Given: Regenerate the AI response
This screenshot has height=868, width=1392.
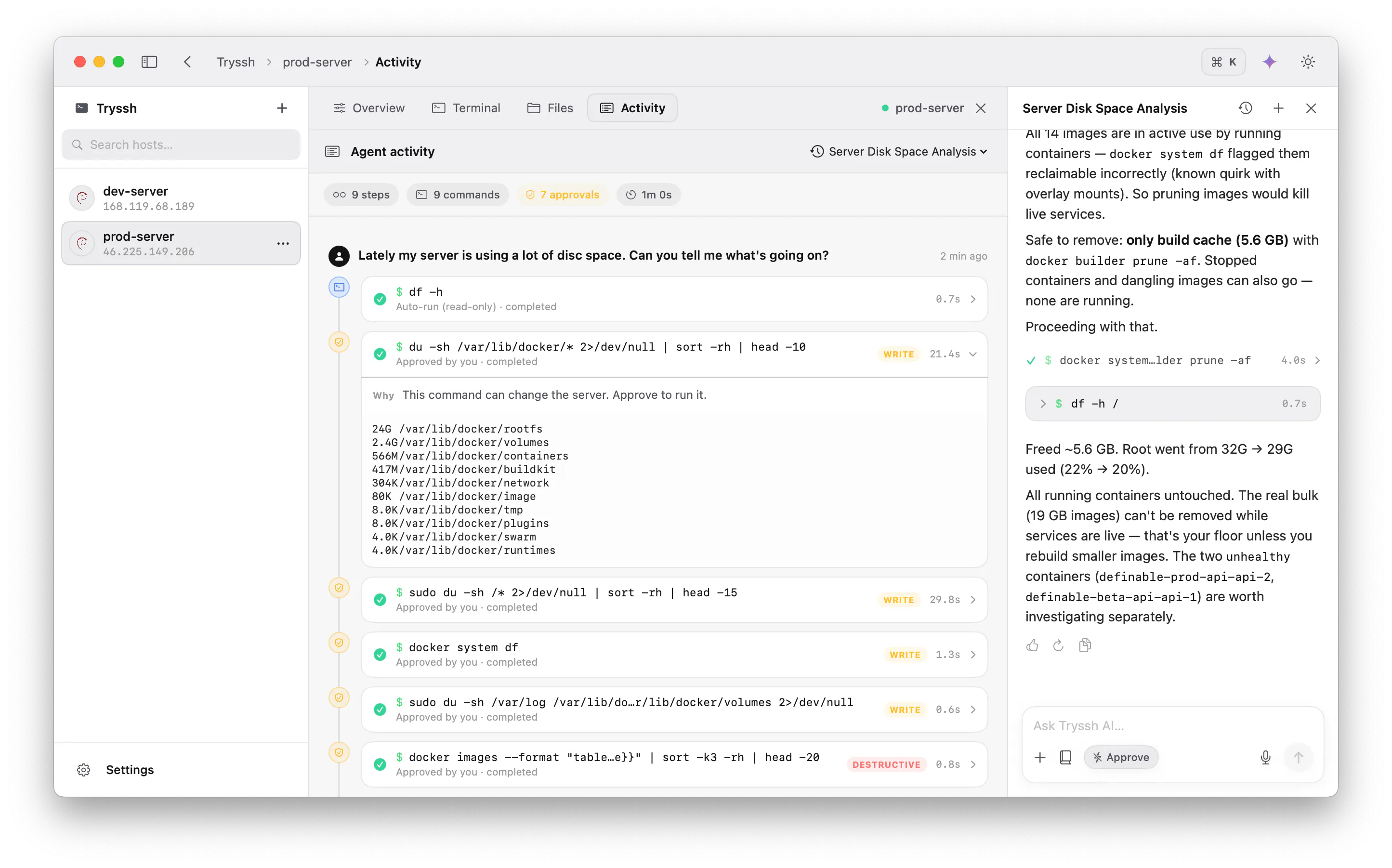Looking at the screenshot, I should click(1058, 645).
